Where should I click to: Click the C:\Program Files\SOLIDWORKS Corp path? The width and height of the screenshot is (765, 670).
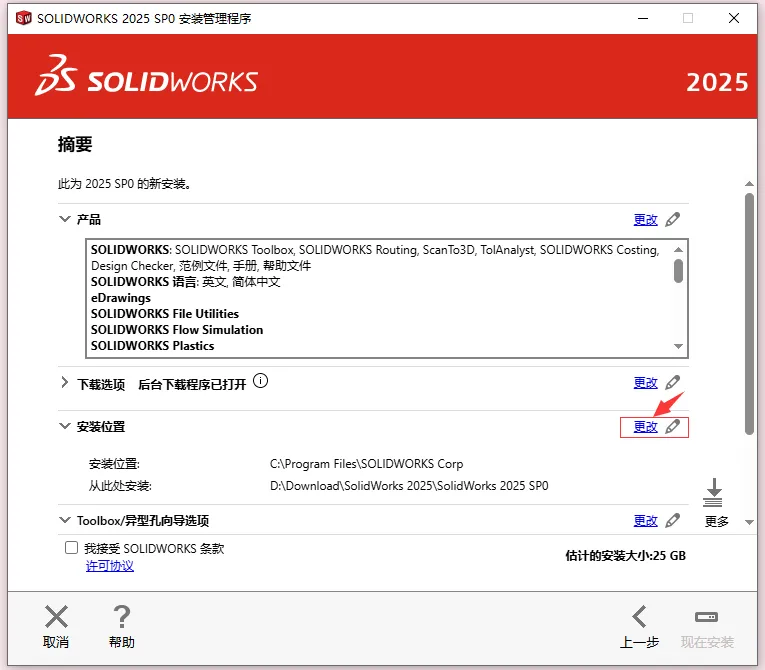[x=366, y=464]
